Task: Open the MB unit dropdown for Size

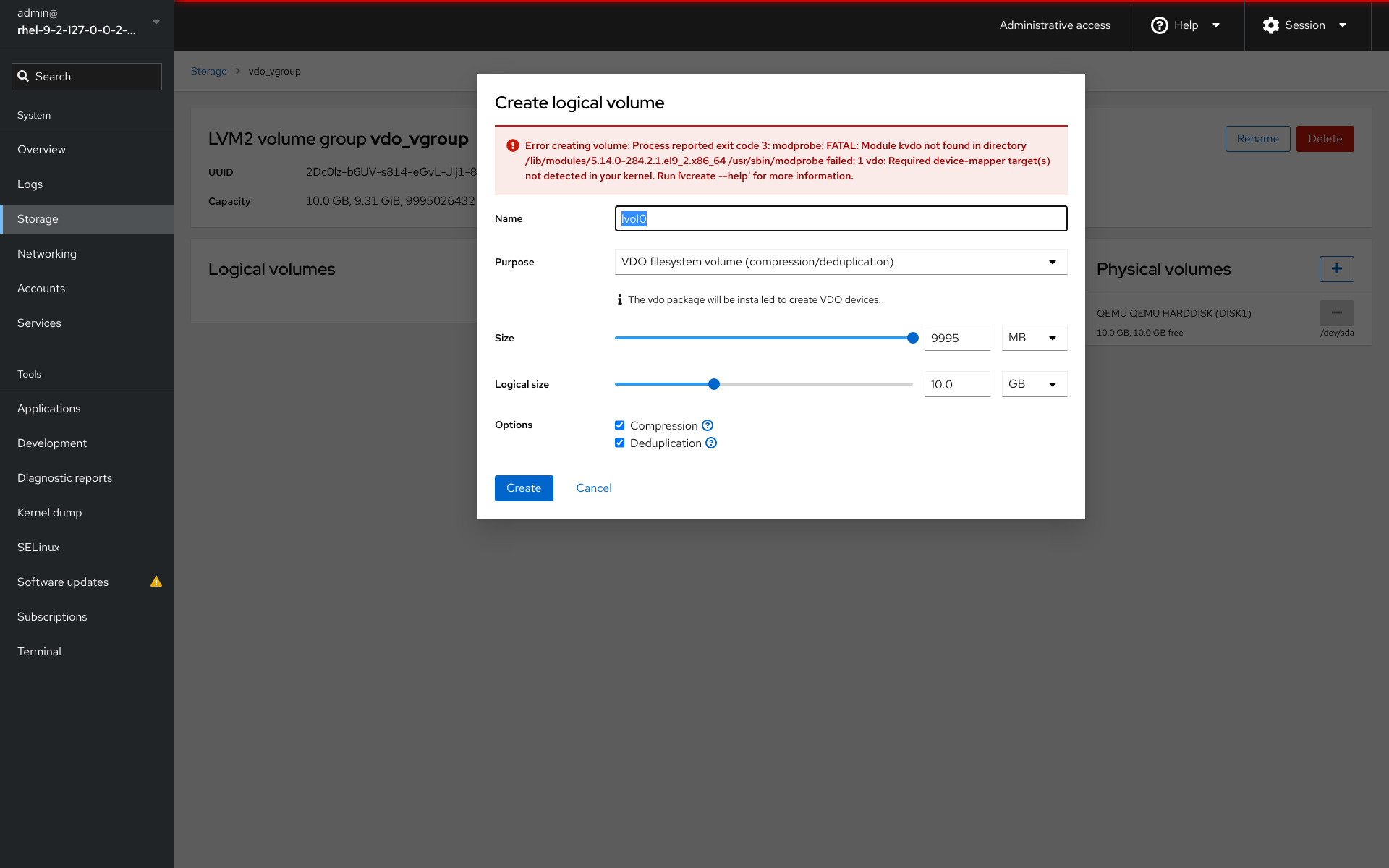Action: (x=1034, y=337)
